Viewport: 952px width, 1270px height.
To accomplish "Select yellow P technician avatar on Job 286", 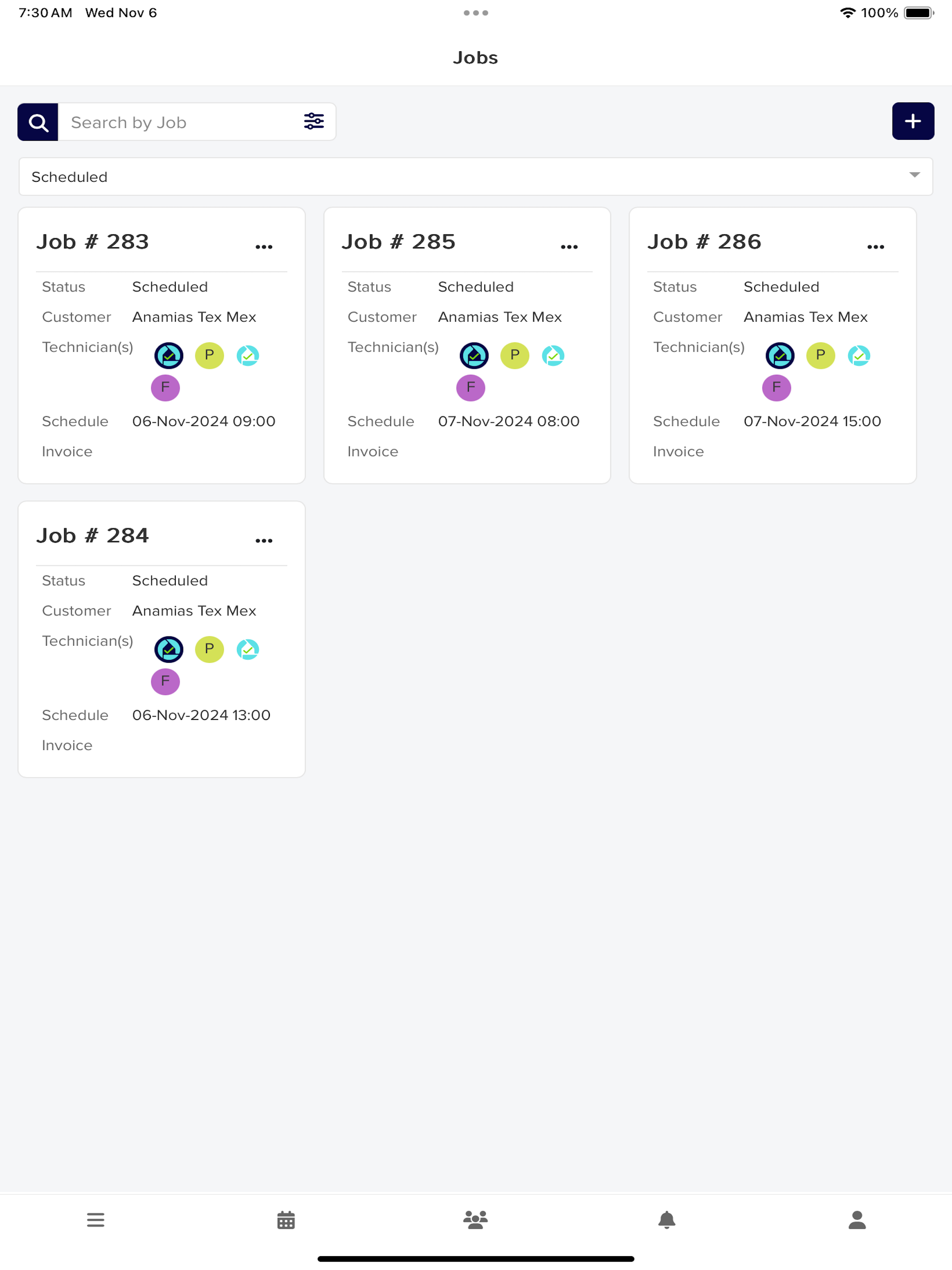I will click(821, 355).
